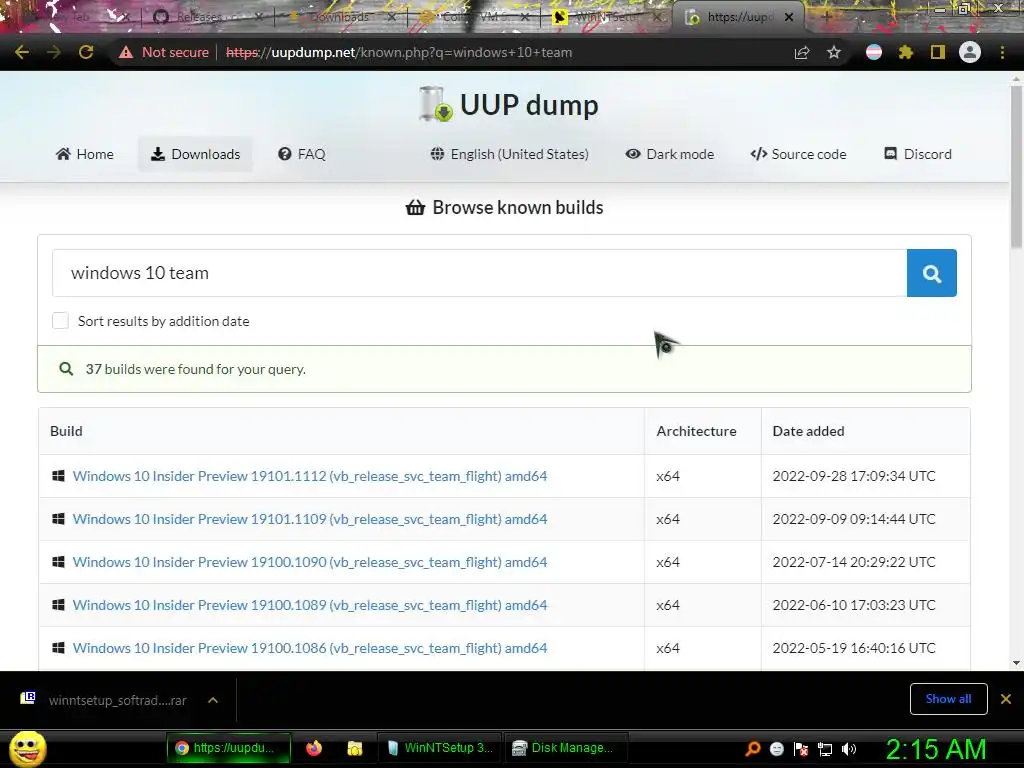Go to the Home nav item
This screenshot has height=768, width=1024.
(84, 154)
